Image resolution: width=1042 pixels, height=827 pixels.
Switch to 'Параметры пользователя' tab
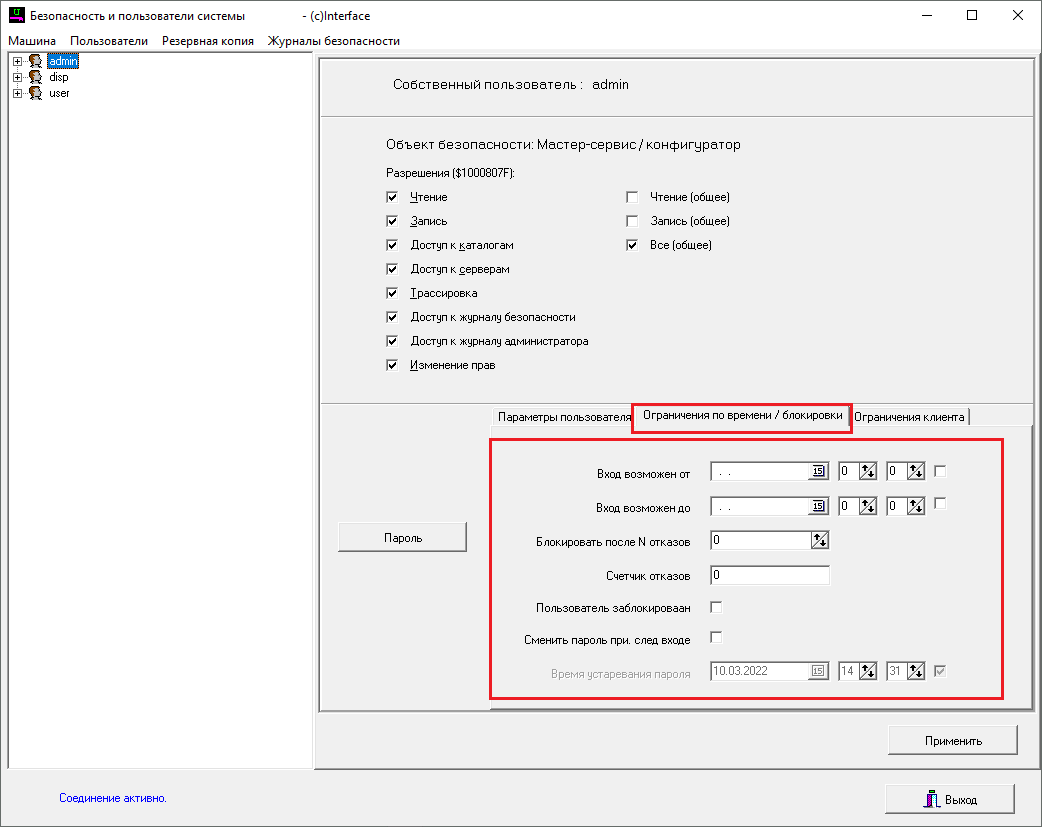[x=564, y=417]
